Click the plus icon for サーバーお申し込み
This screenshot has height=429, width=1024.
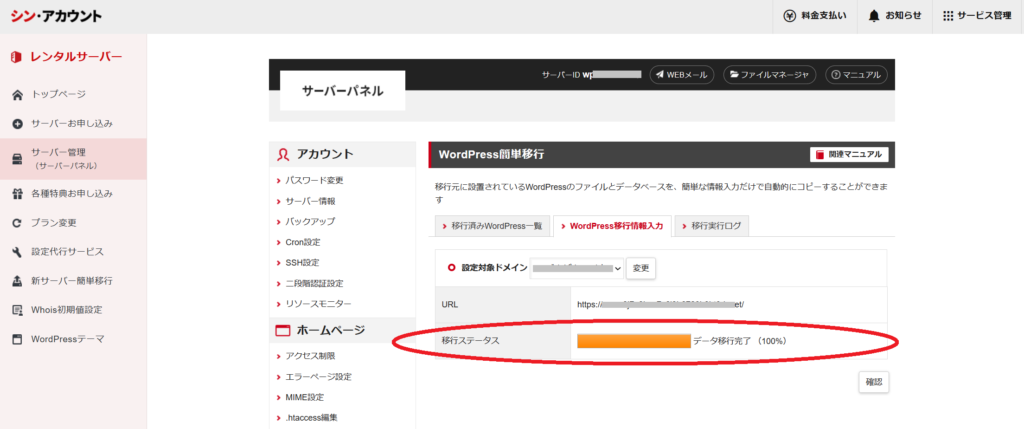pyautogui.click(x=17, y=124)
